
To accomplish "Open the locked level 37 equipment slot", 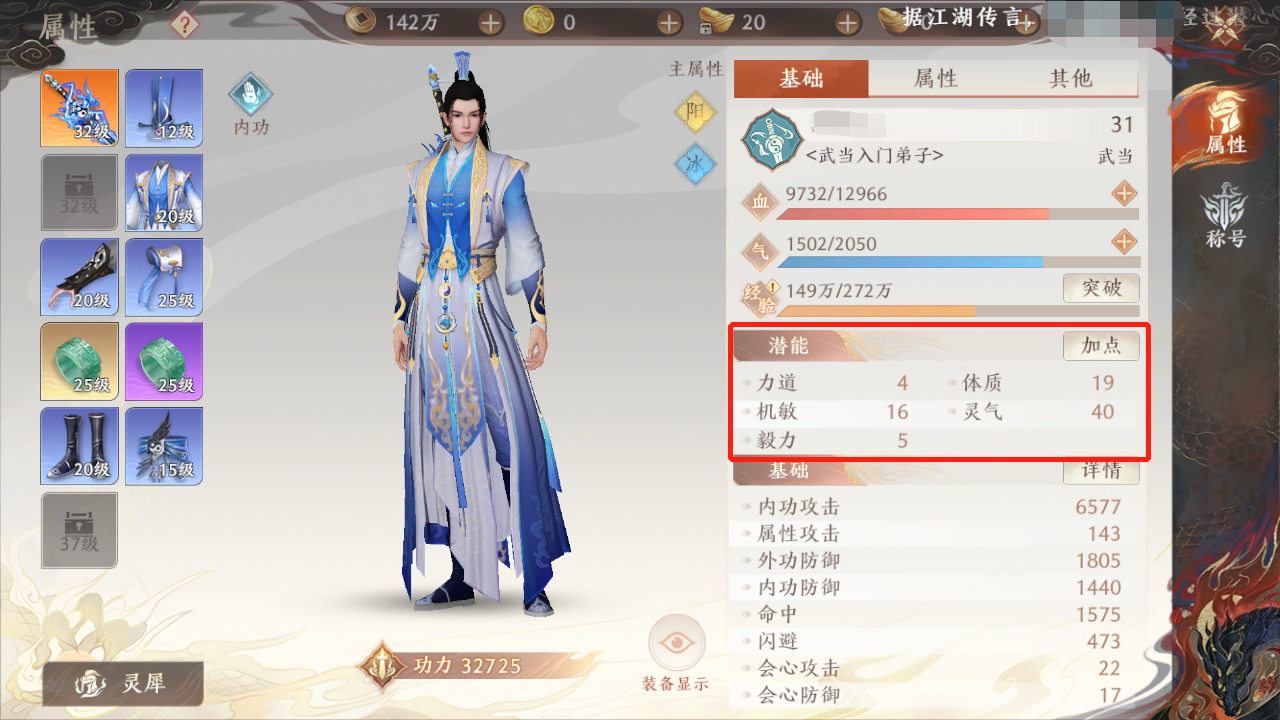I will click(79, 530).
